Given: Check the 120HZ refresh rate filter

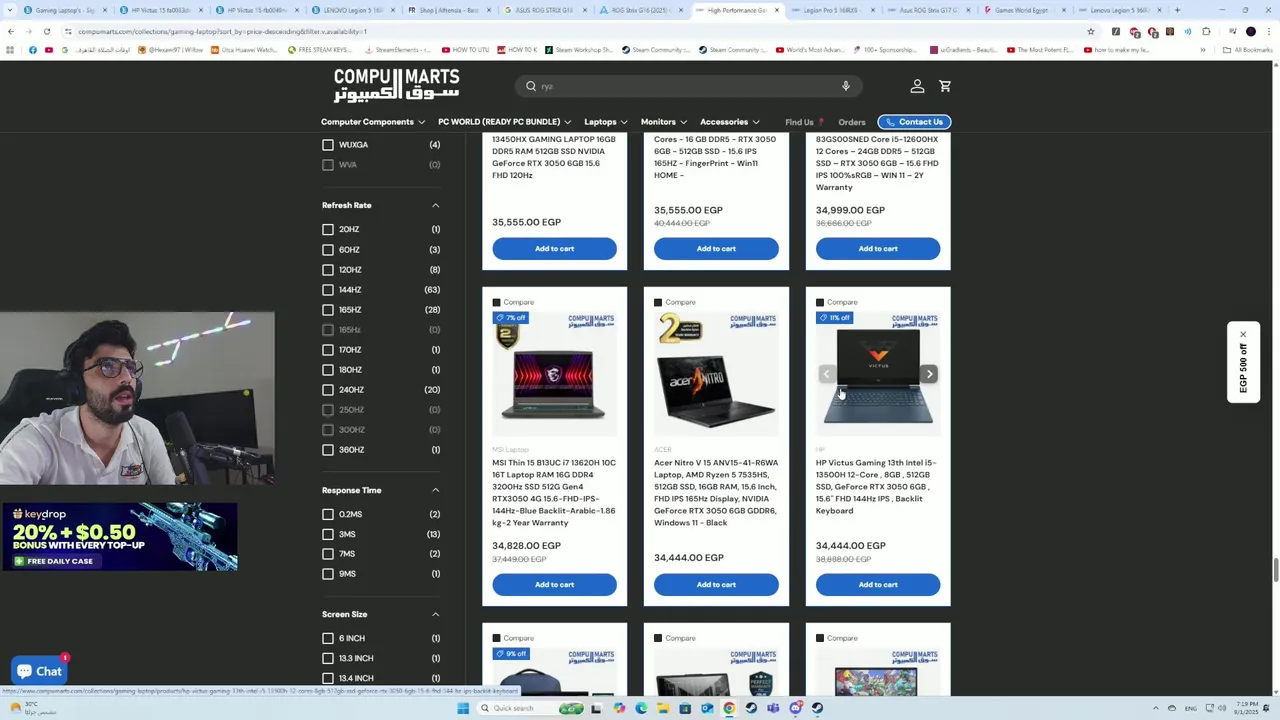Looking at the screenshot, I should click(328, 270).
